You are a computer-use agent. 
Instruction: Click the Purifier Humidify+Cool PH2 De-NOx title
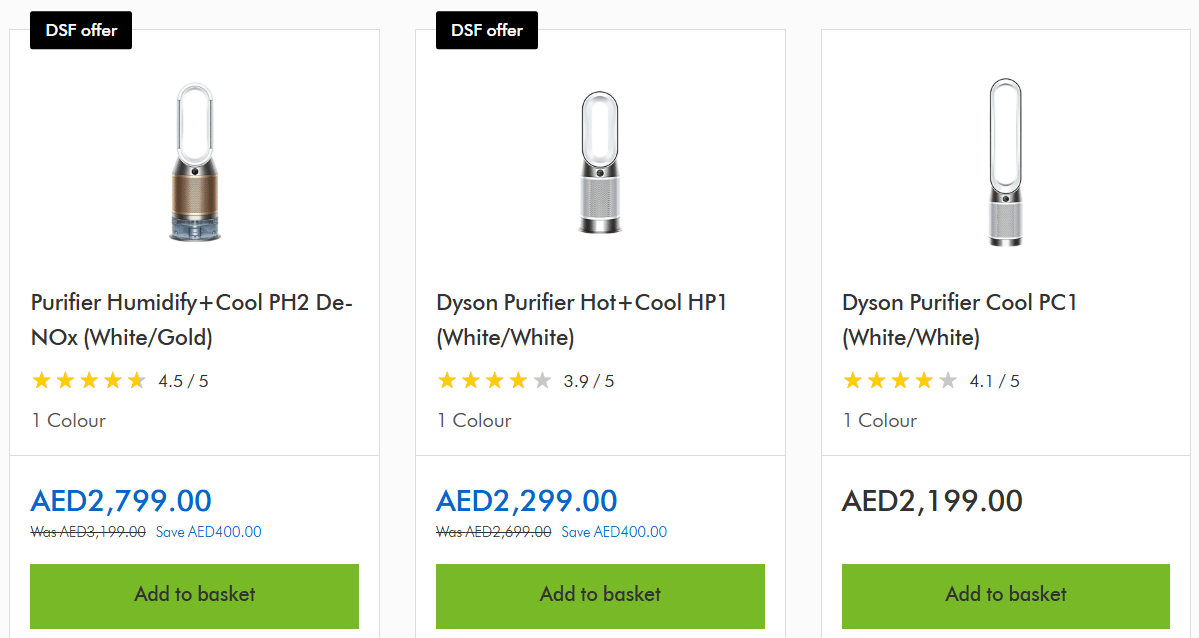pyautogui.click(x=191, y=320)
